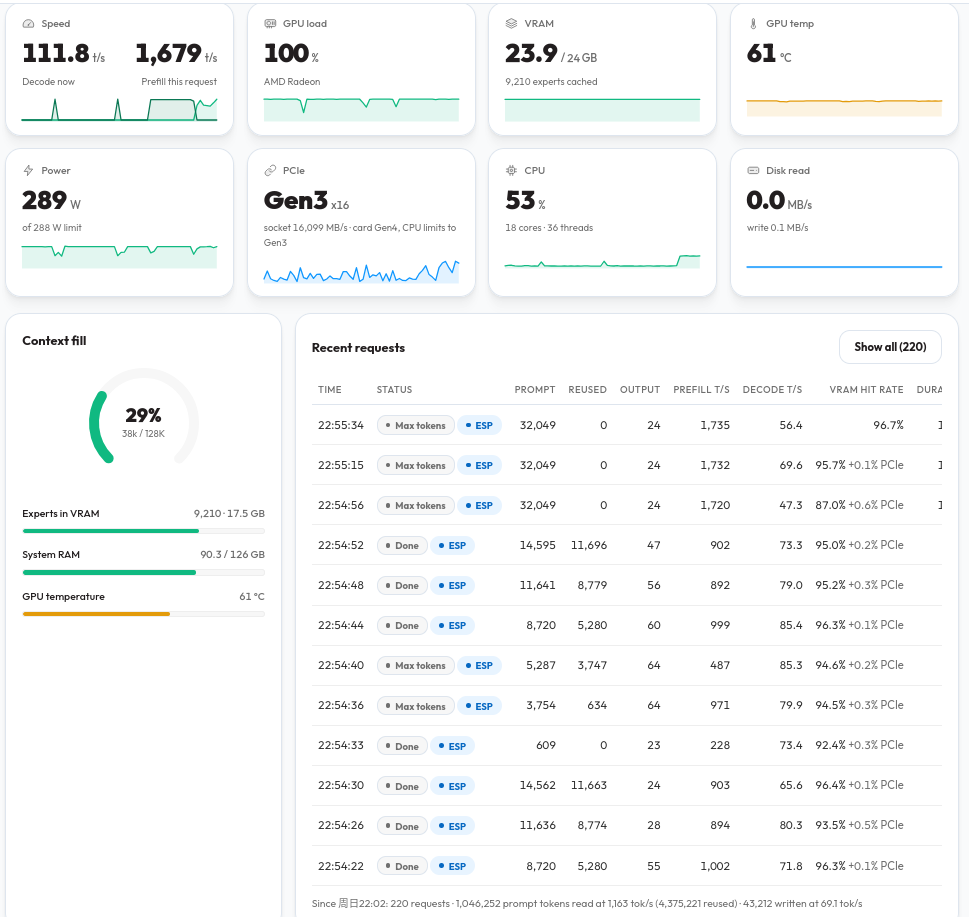
Task: Select the 22:54:26 timestamp cell
Action: pos(341,826)
